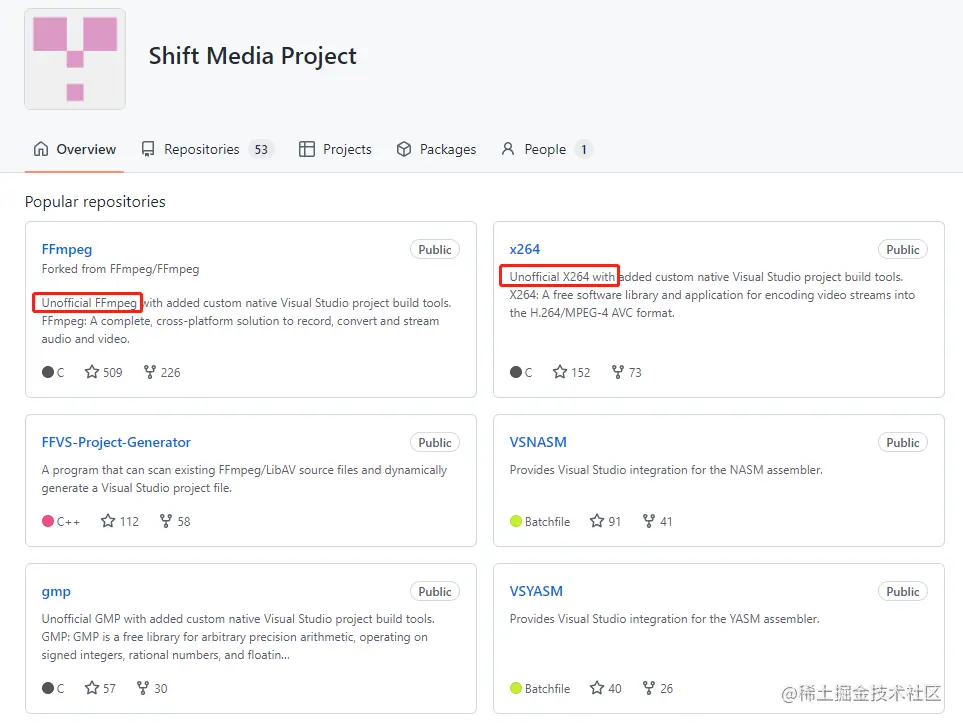The width and height of the screenshot is (963, 725).
Task: Click the Projects table icon
Action: point(306,149)
